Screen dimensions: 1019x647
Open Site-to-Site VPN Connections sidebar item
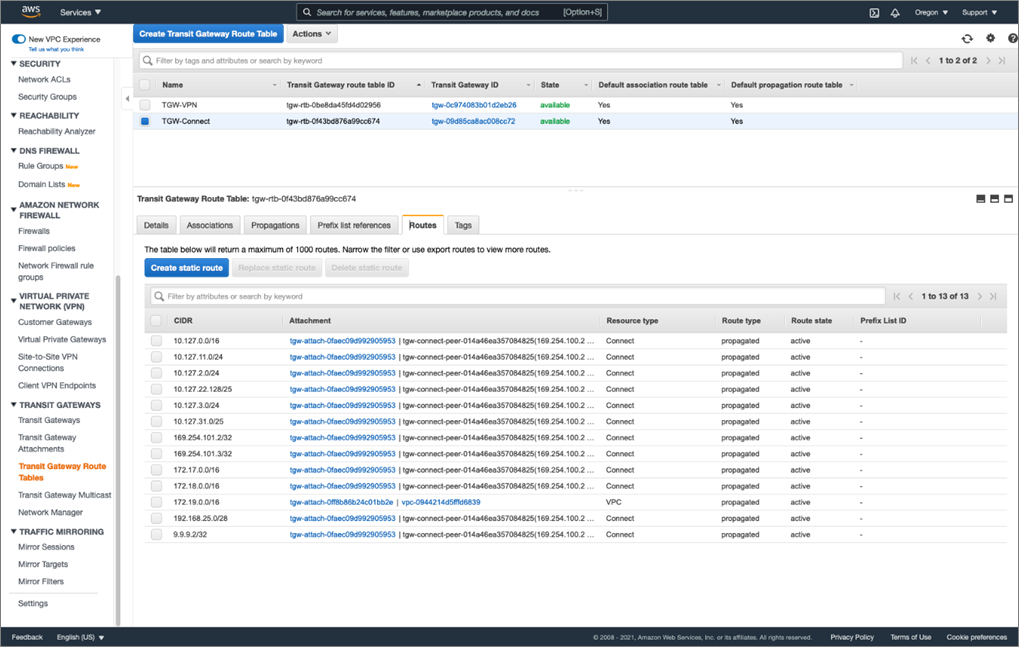click(47, 362)
